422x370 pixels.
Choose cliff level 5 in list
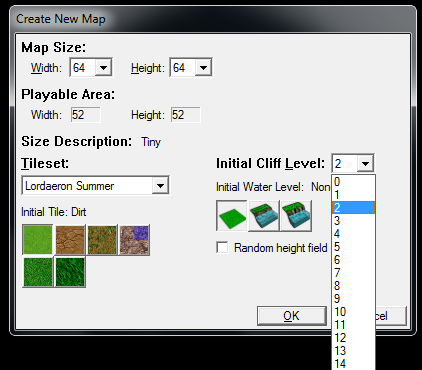point(353,247)
